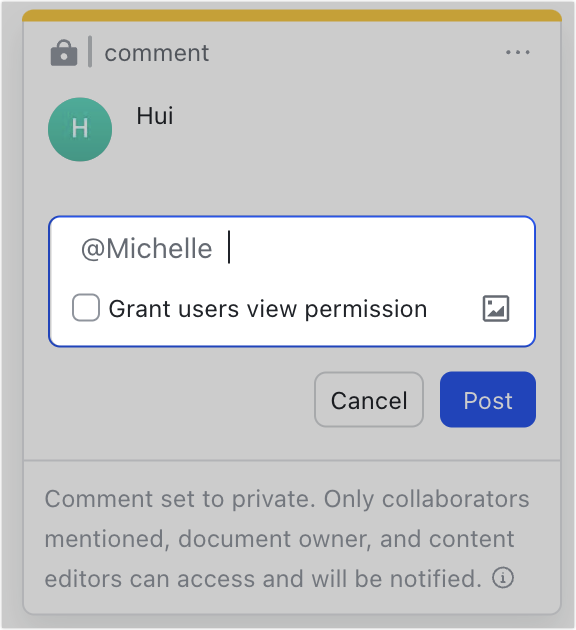The width and height of the screenshot is (576, 630).
Task: Cancel the comment
Action: pos(369,400)
